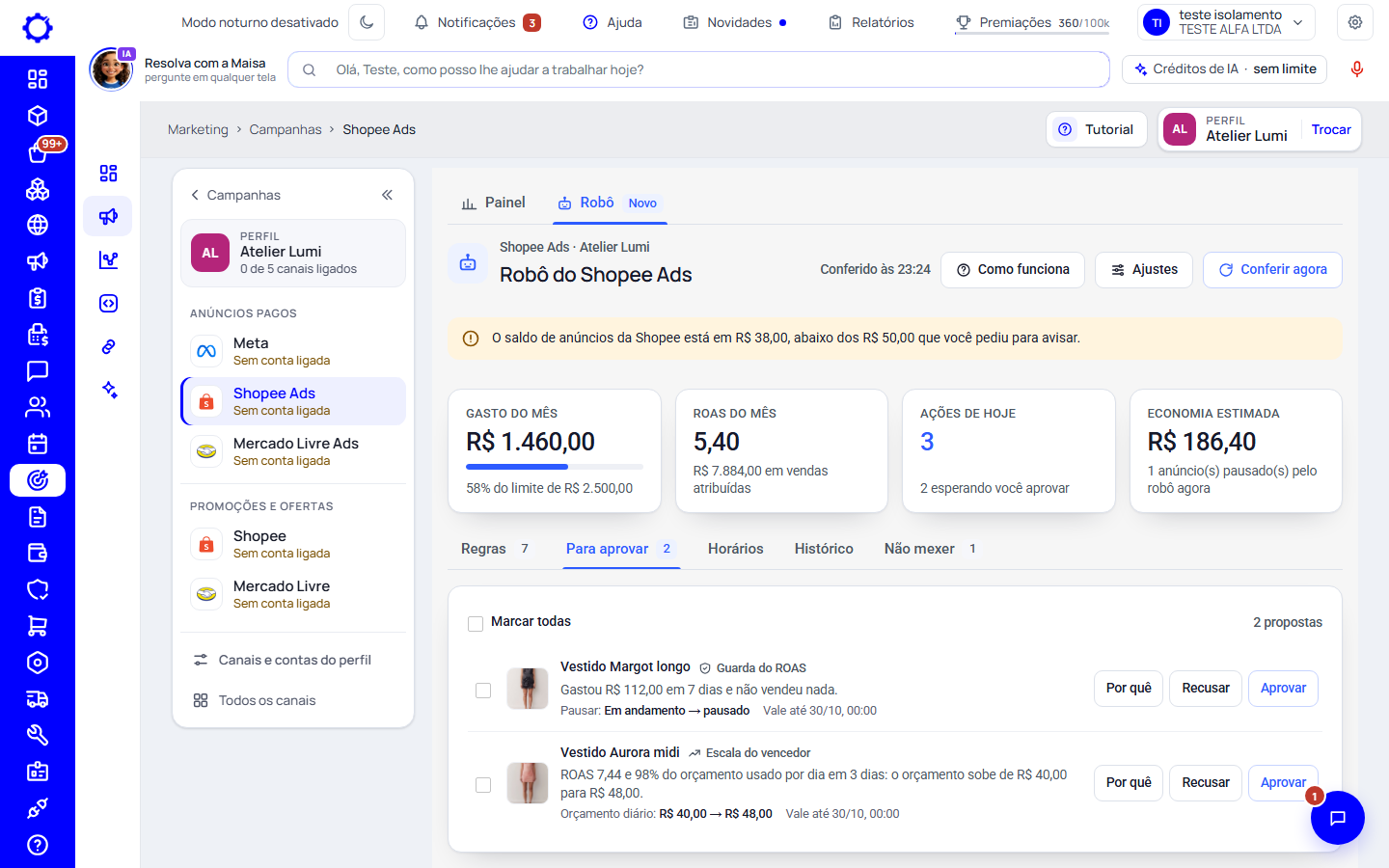Image resolution: width=1389 pixels, height=868 pixels.
Task: Select Meta under Anúncios pagos
Action: (x=293, y=351)
